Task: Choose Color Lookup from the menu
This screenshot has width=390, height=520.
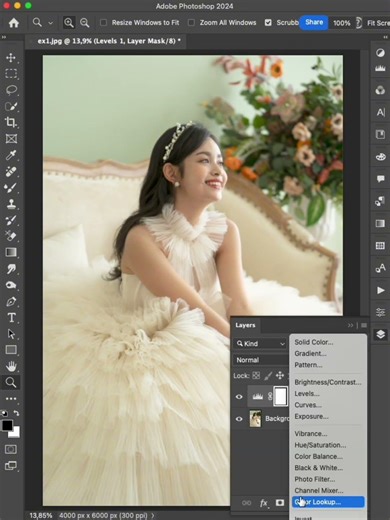Action: point(328,502)
